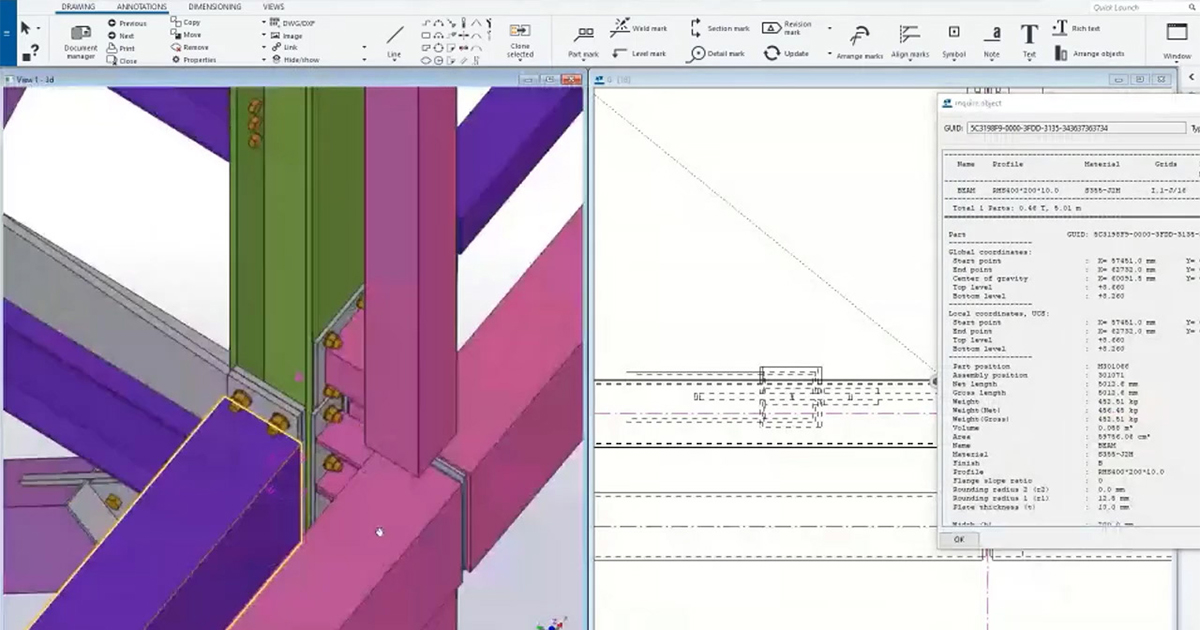Image resolution: width=1200 pixels, height=630 pixels.
Task: Switch to the DIMENSIONING ribbon tab
Action: point(217,6)
